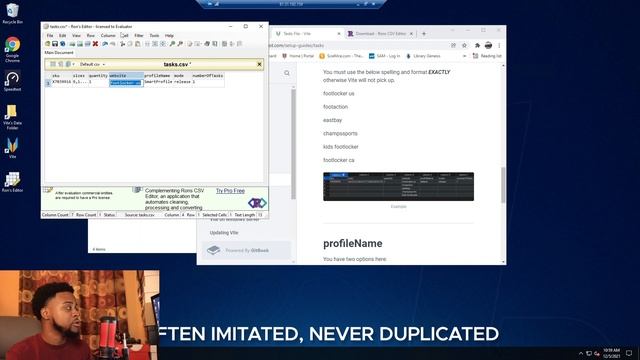Select row header 1 in the CSV grid

(x=48, y=83)
